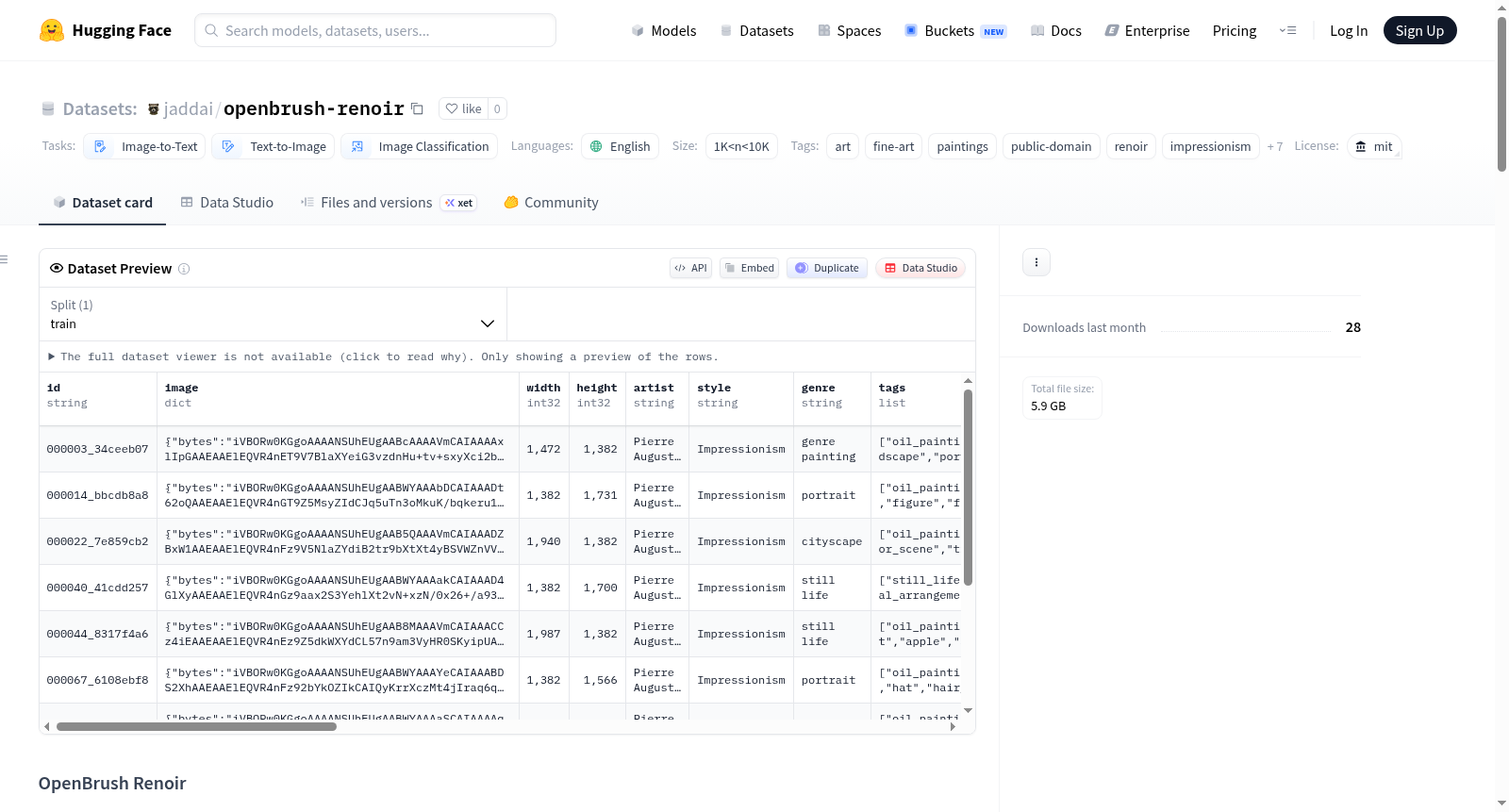The width and height of the screenshot is (1509, 812).
Task: Focus the search models and datasets field
Action: tap(375, 30)
